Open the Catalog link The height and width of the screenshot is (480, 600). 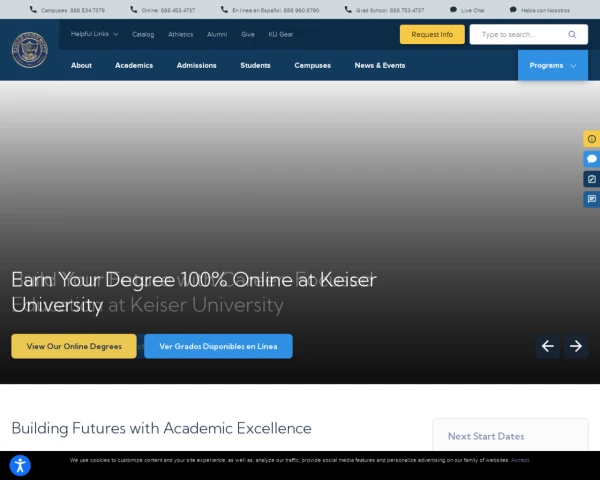pyautogui.click(x=143, y=34)
